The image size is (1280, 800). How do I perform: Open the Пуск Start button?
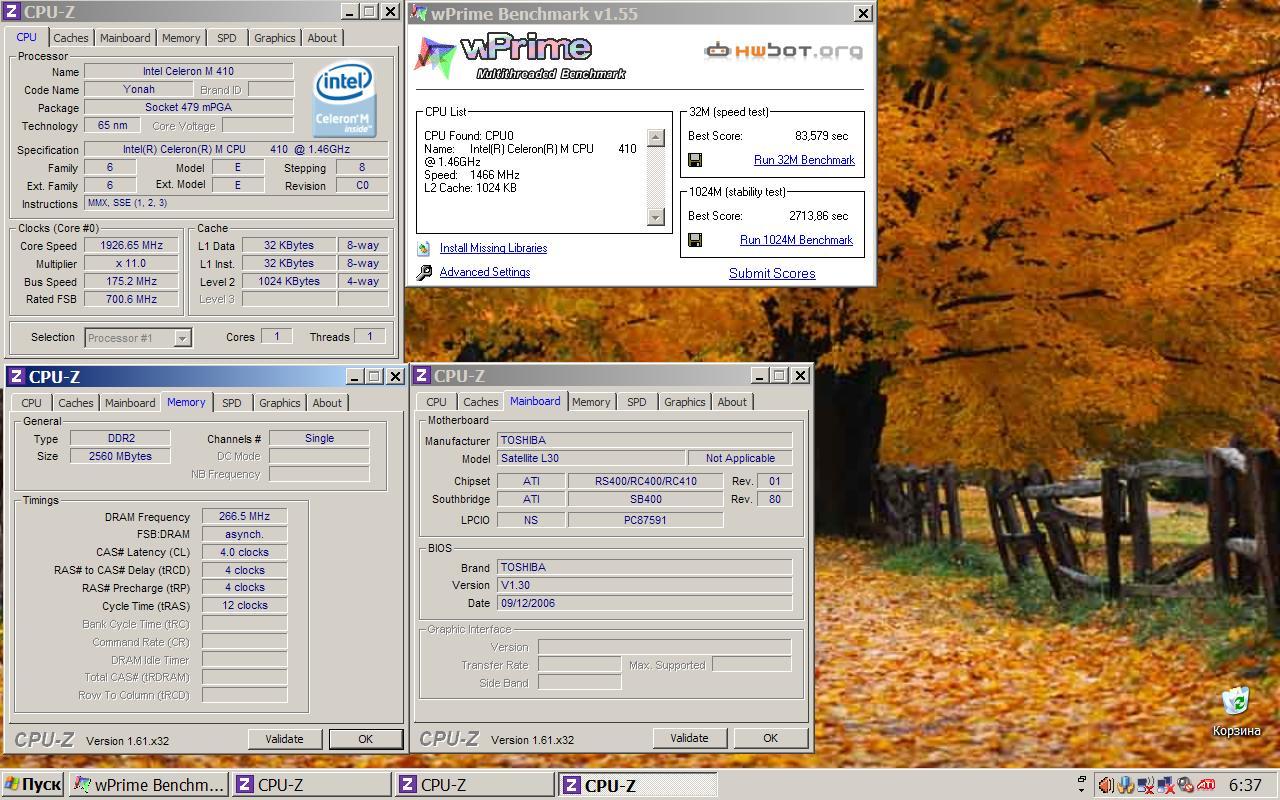point(33,785)
